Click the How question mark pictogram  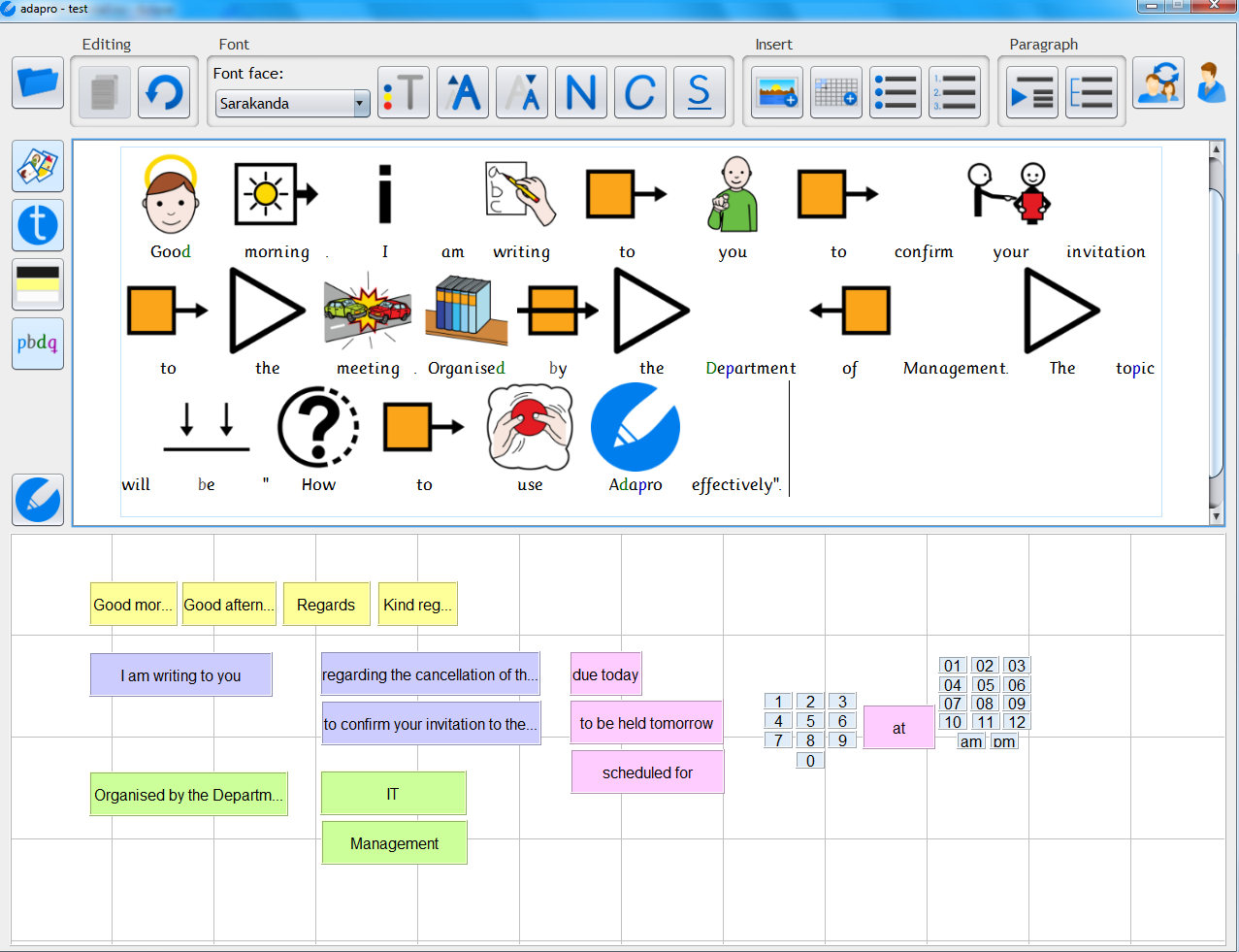click(x=318, y=427)
